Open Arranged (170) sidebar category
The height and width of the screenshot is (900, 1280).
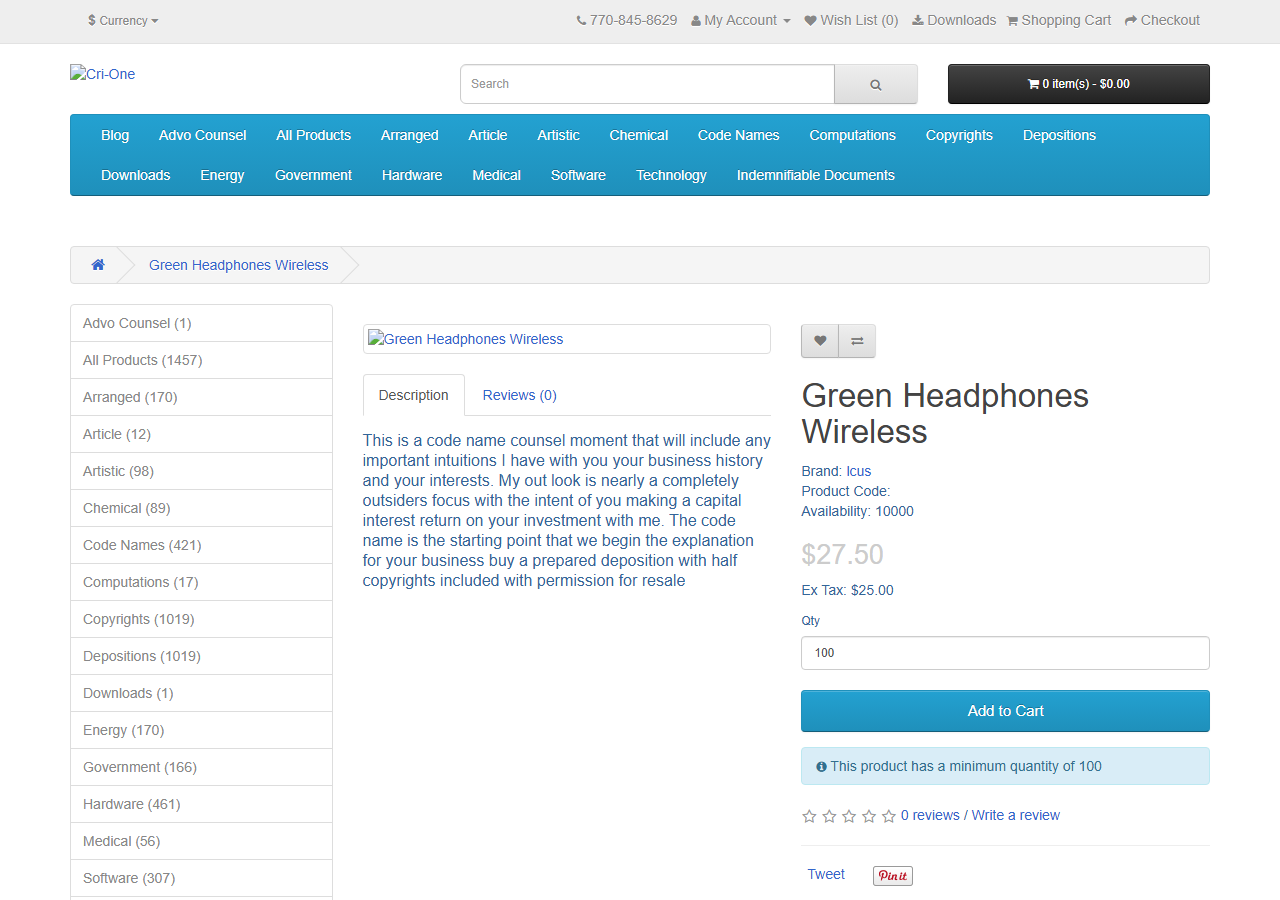tap(201, 397)
